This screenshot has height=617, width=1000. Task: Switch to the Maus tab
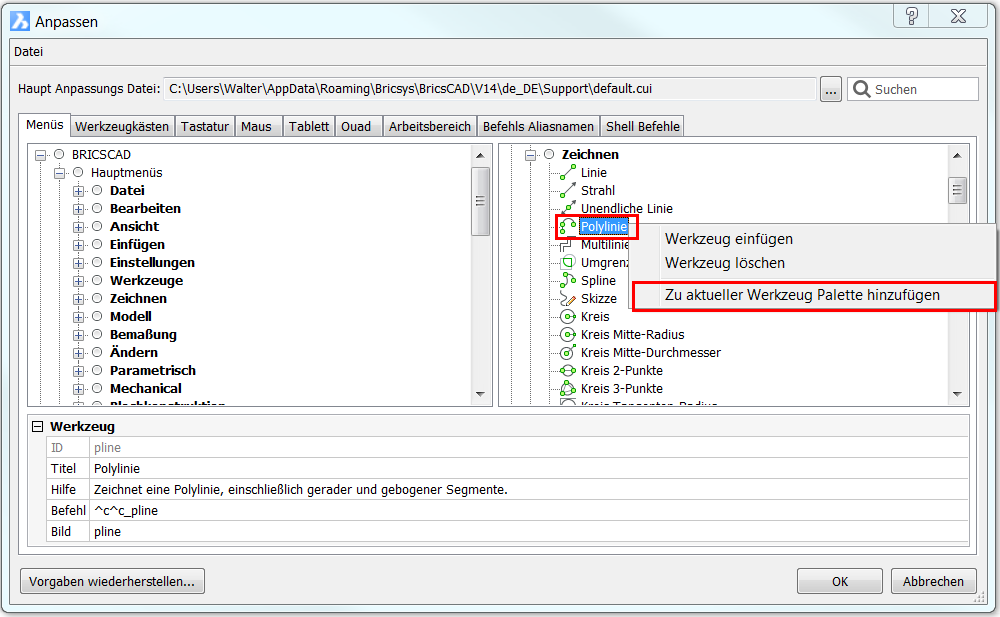[x=256, y=126]
